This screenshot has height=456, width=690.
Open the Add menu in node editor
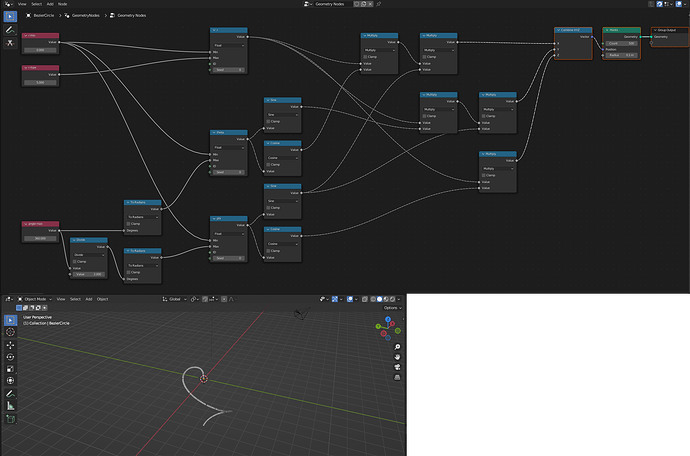pyautogui.click(x=50, y=4)
